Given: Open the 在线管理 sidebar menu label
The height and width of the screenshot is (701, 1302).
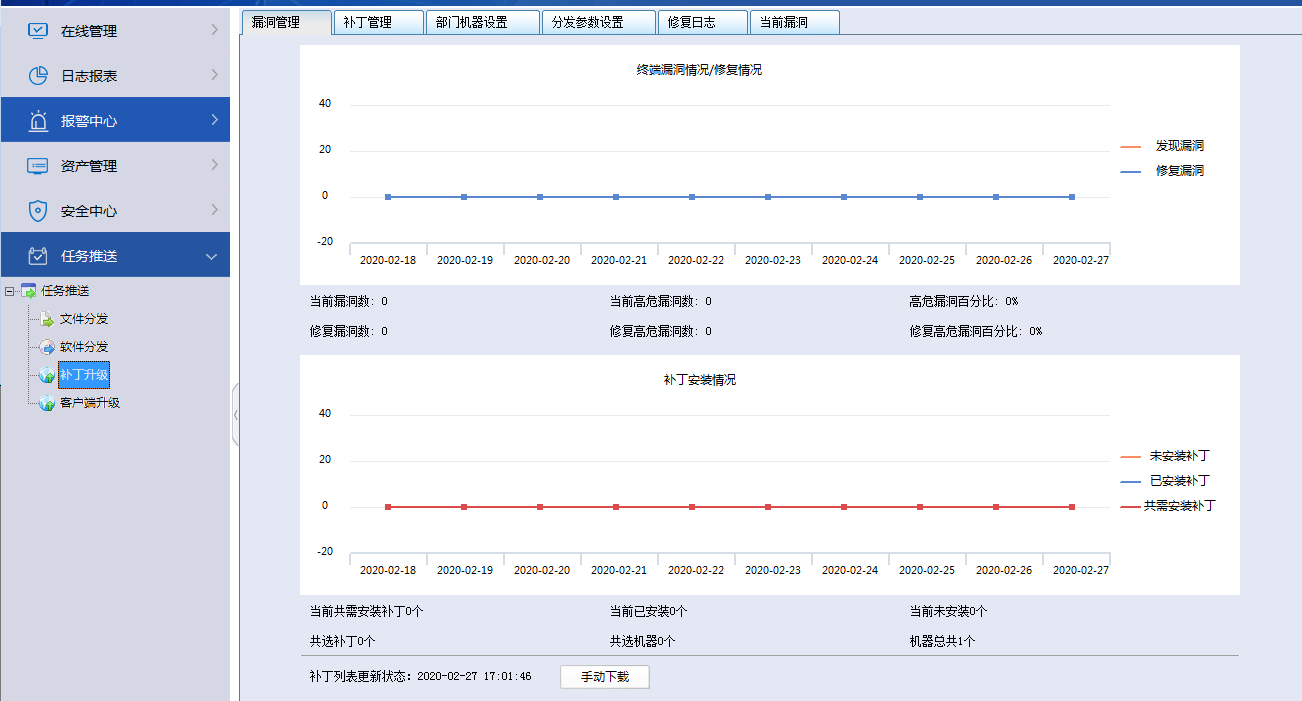Looking at the screenshot, I should point(89,31).
